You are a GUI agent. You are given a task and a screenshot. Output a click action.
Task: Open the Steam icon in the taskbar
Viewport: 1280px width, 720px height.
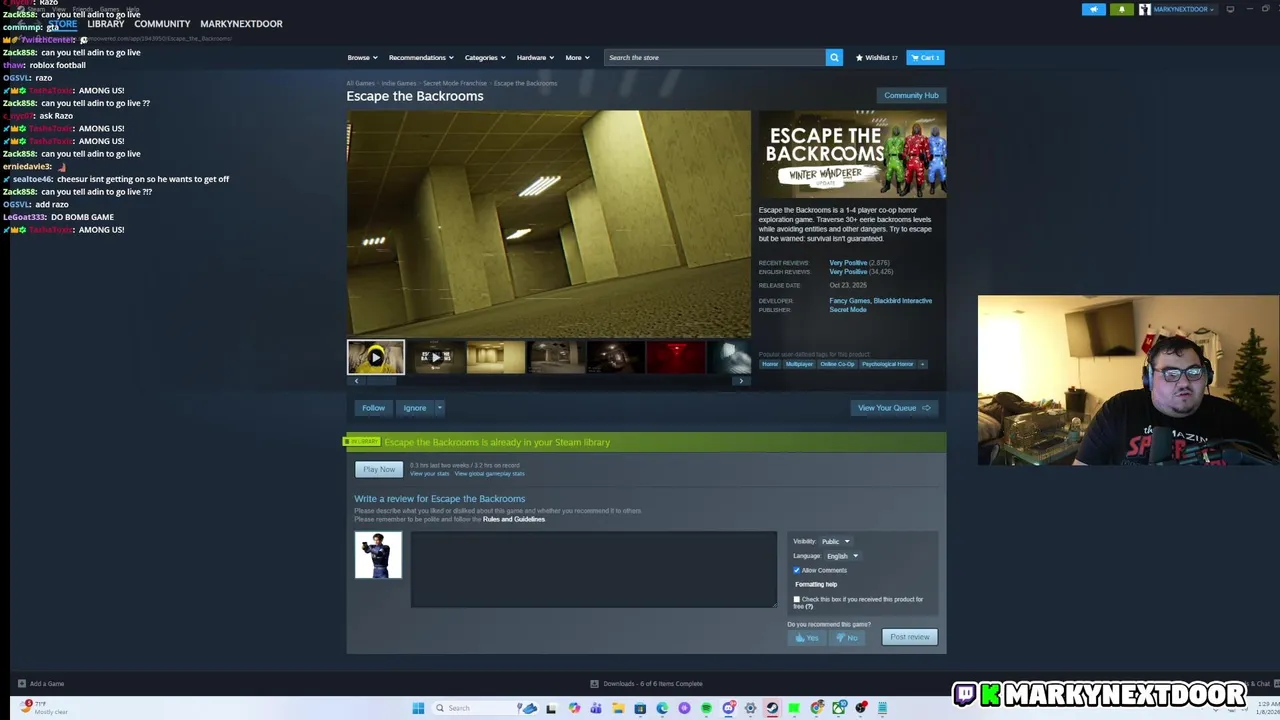pyautogui.click(x=772, y=708)
